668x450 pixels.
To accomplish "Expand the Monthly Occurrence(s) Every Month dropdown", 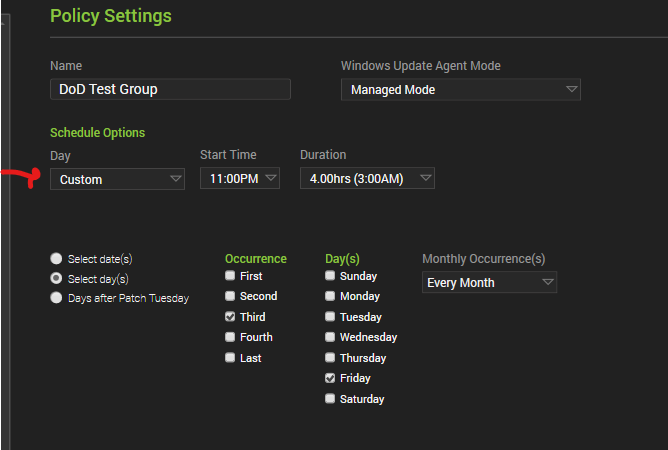I will click(489, 283).
